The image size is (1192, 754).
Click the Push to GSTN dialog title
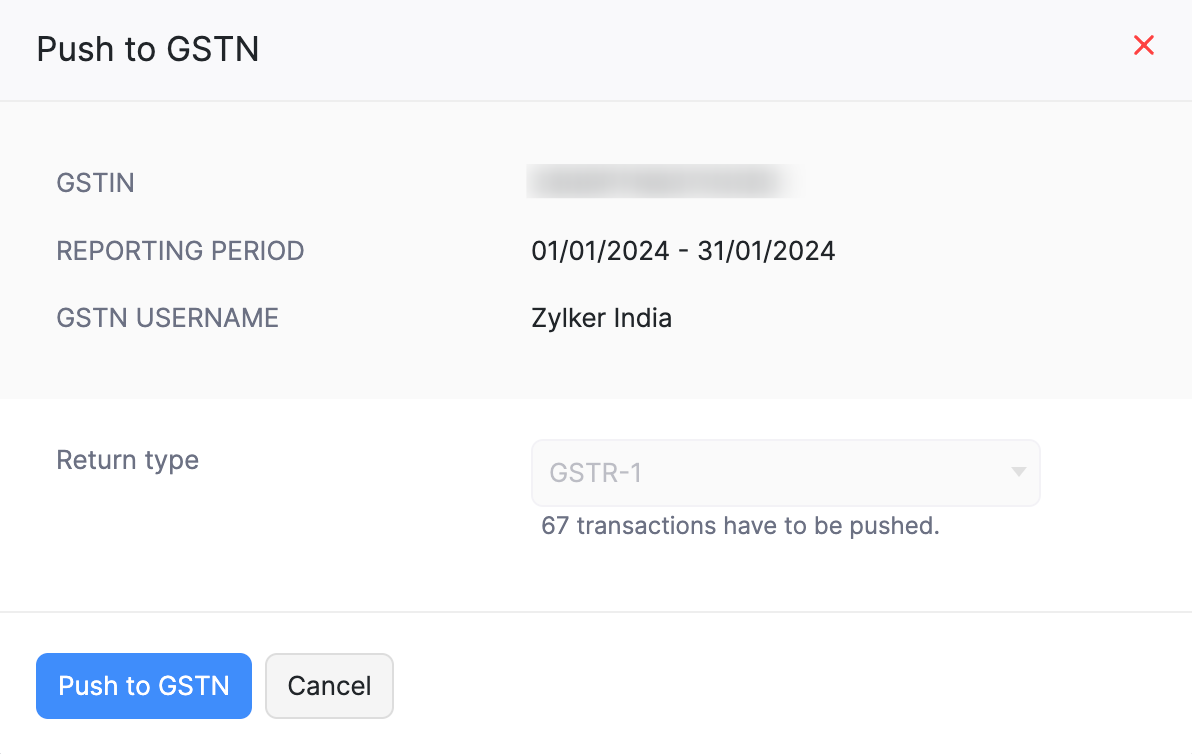tap(147, 49)
